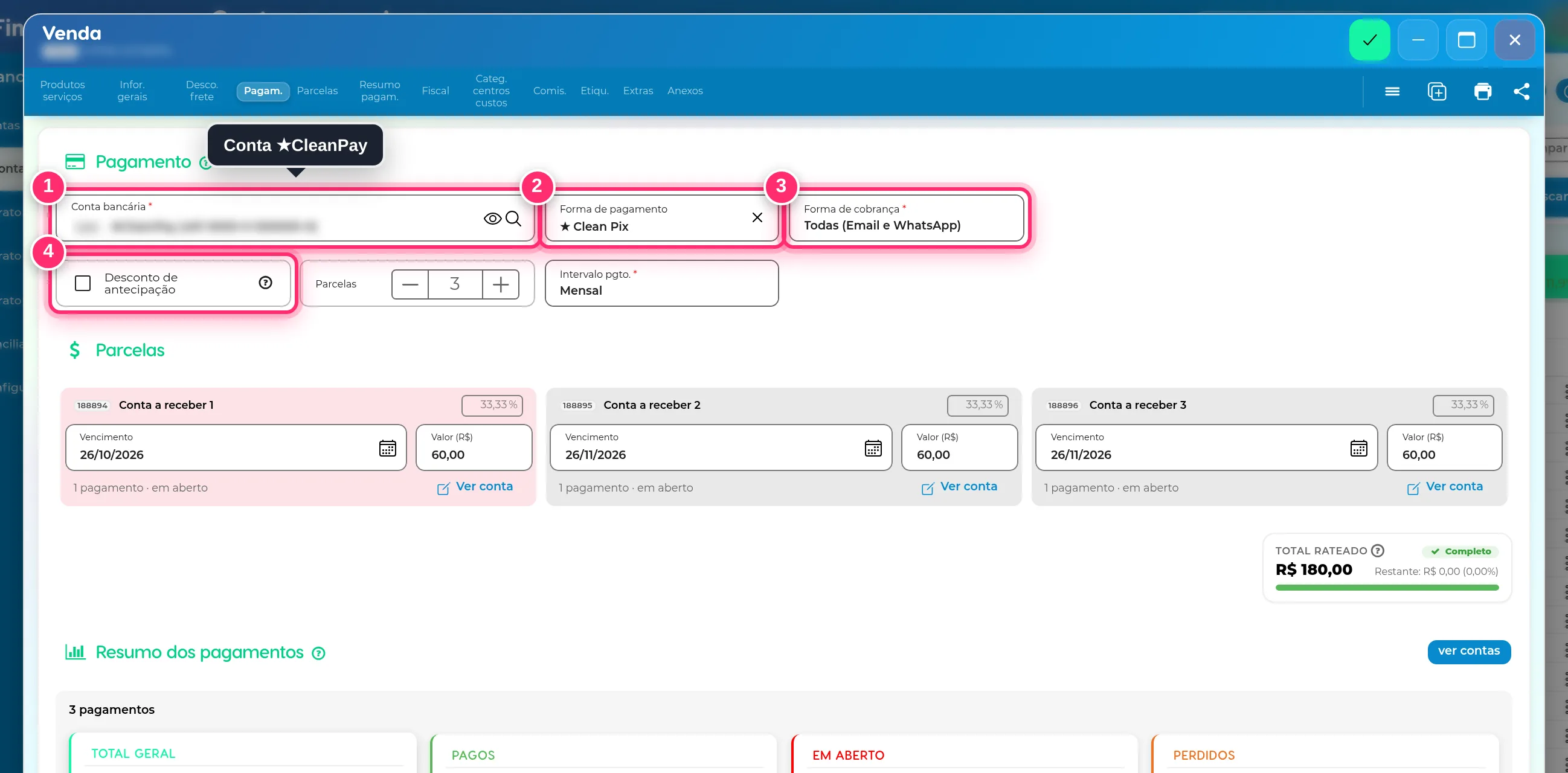The width and height of the screenshot is (1568, 773).
Task: Edit Vencimento date 26/10/2026 field
Action: click(x=236, y=447)
